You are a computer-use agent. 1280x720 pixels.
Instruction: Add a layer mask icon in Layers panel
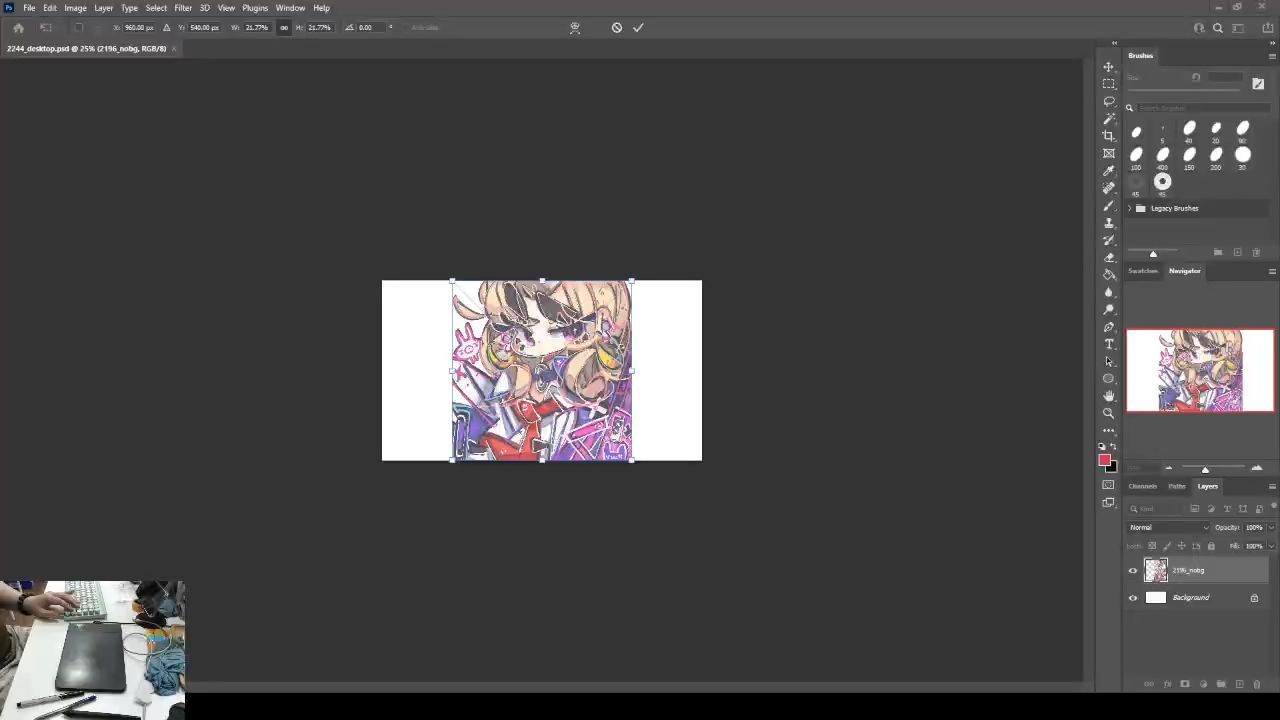(x=1185, y=684)
